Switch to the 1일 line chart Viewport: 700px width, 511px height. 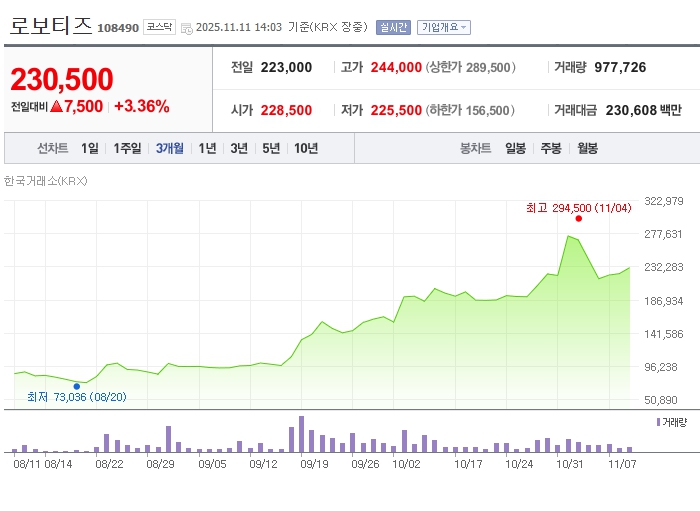[90, 148]
